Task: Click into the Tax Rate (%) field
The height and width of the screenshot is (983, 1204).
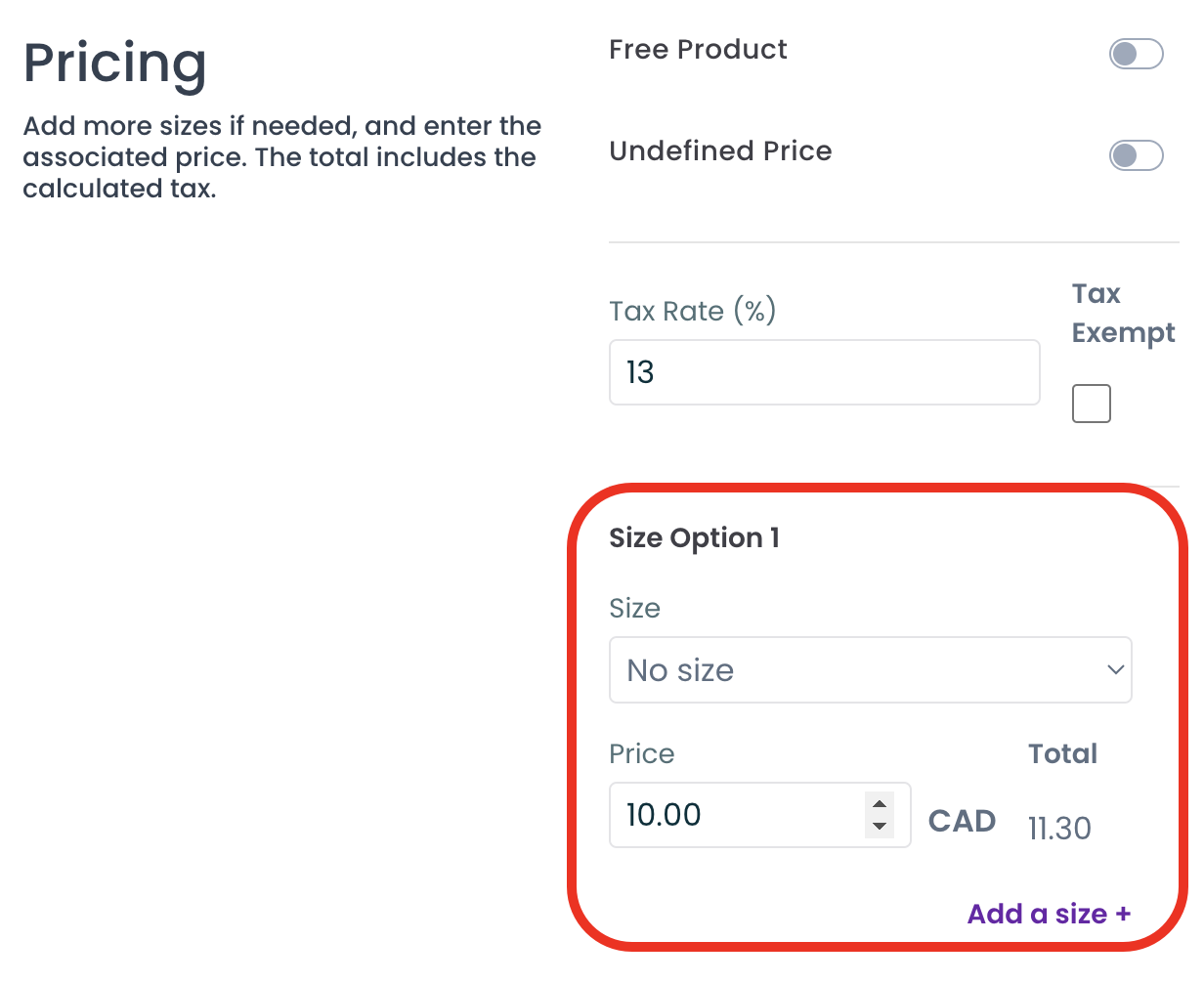Action: [x=823, y=372]
